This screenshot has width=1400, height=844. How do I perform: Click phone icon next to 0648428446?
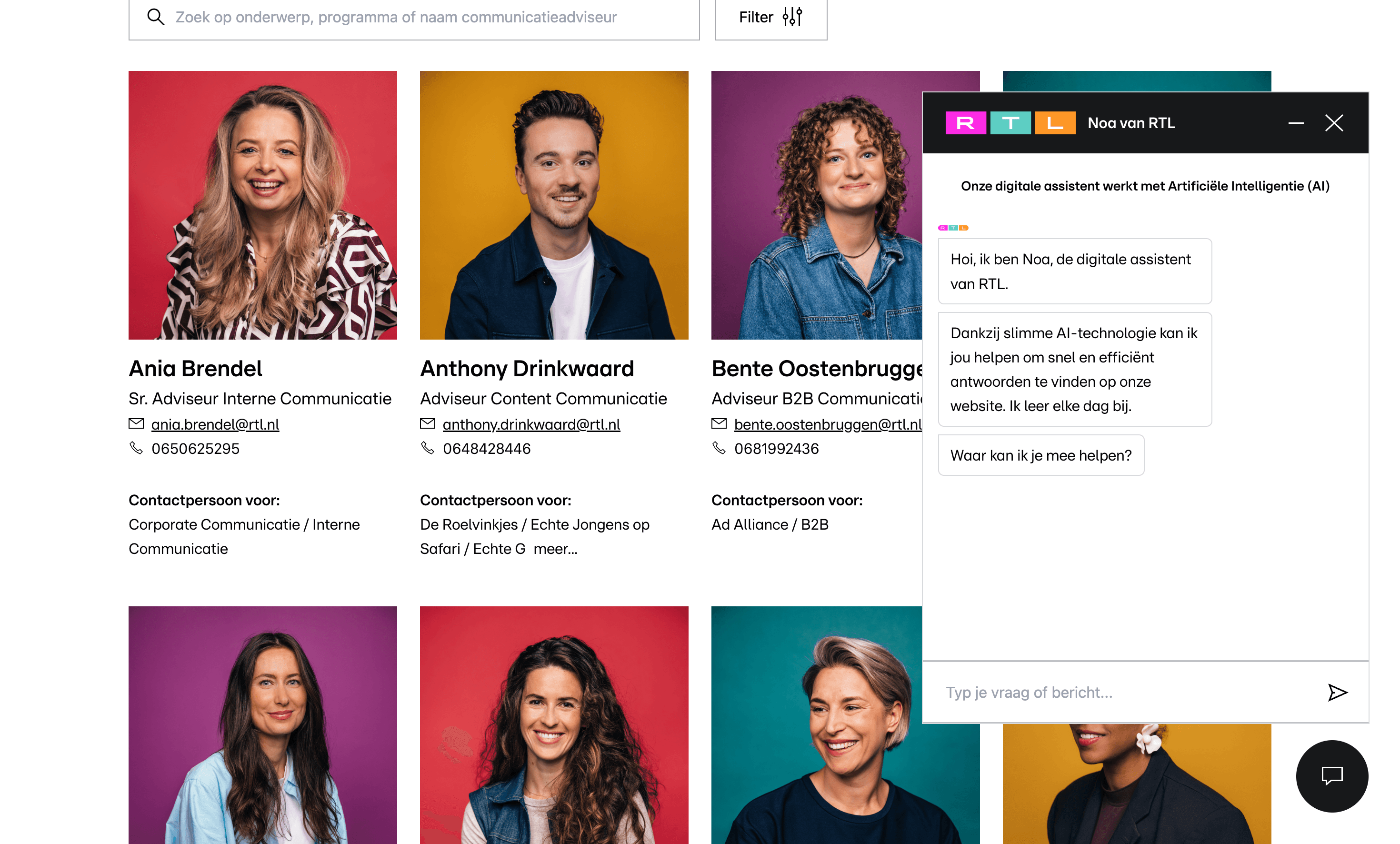[427, 448]
